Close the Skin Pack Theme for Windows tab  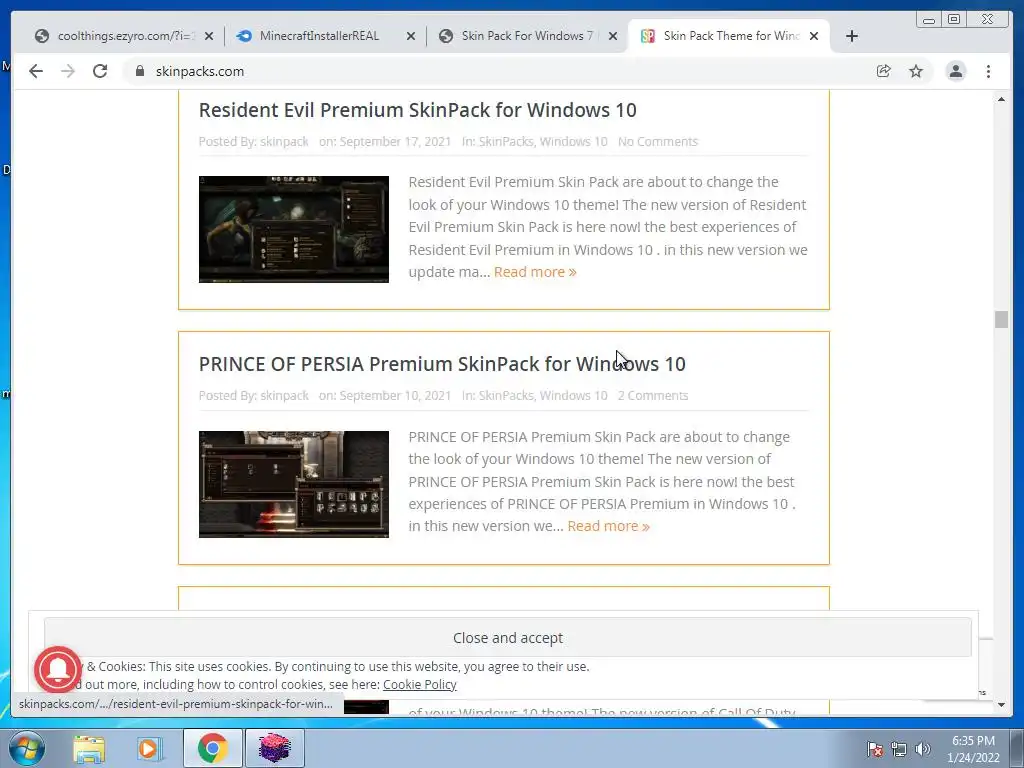(814, 36)
